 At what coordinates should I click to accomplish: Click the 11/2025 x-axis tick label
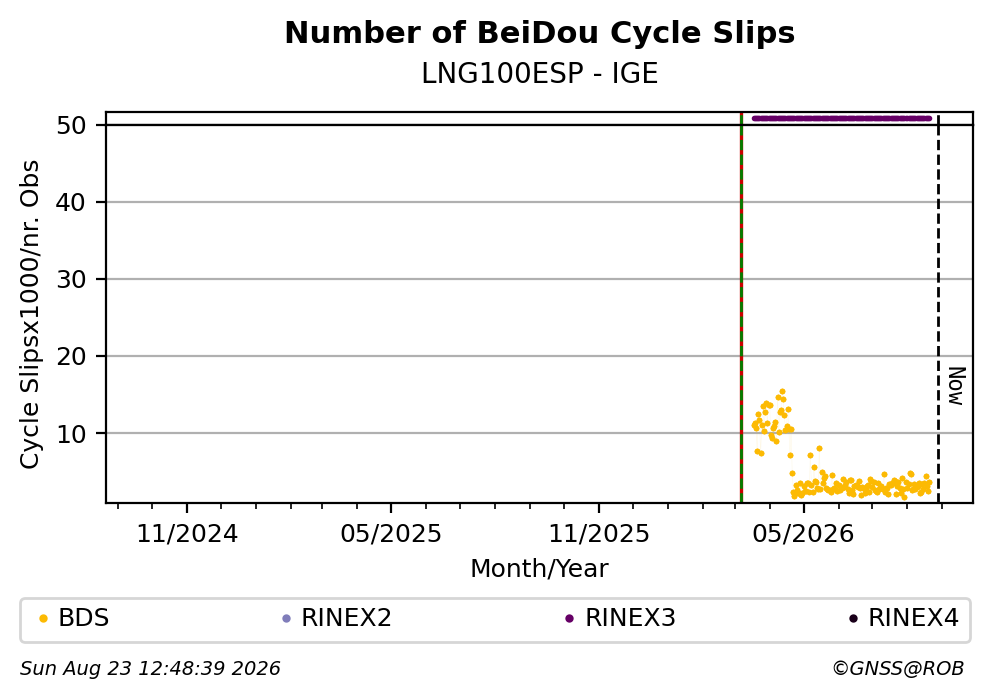[598, 534]
